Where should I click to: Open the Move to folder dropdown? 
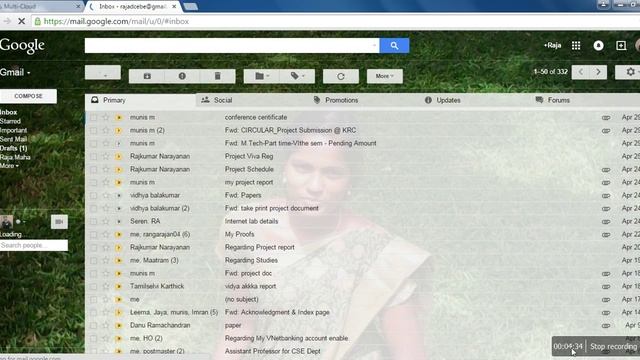(261, 76)
